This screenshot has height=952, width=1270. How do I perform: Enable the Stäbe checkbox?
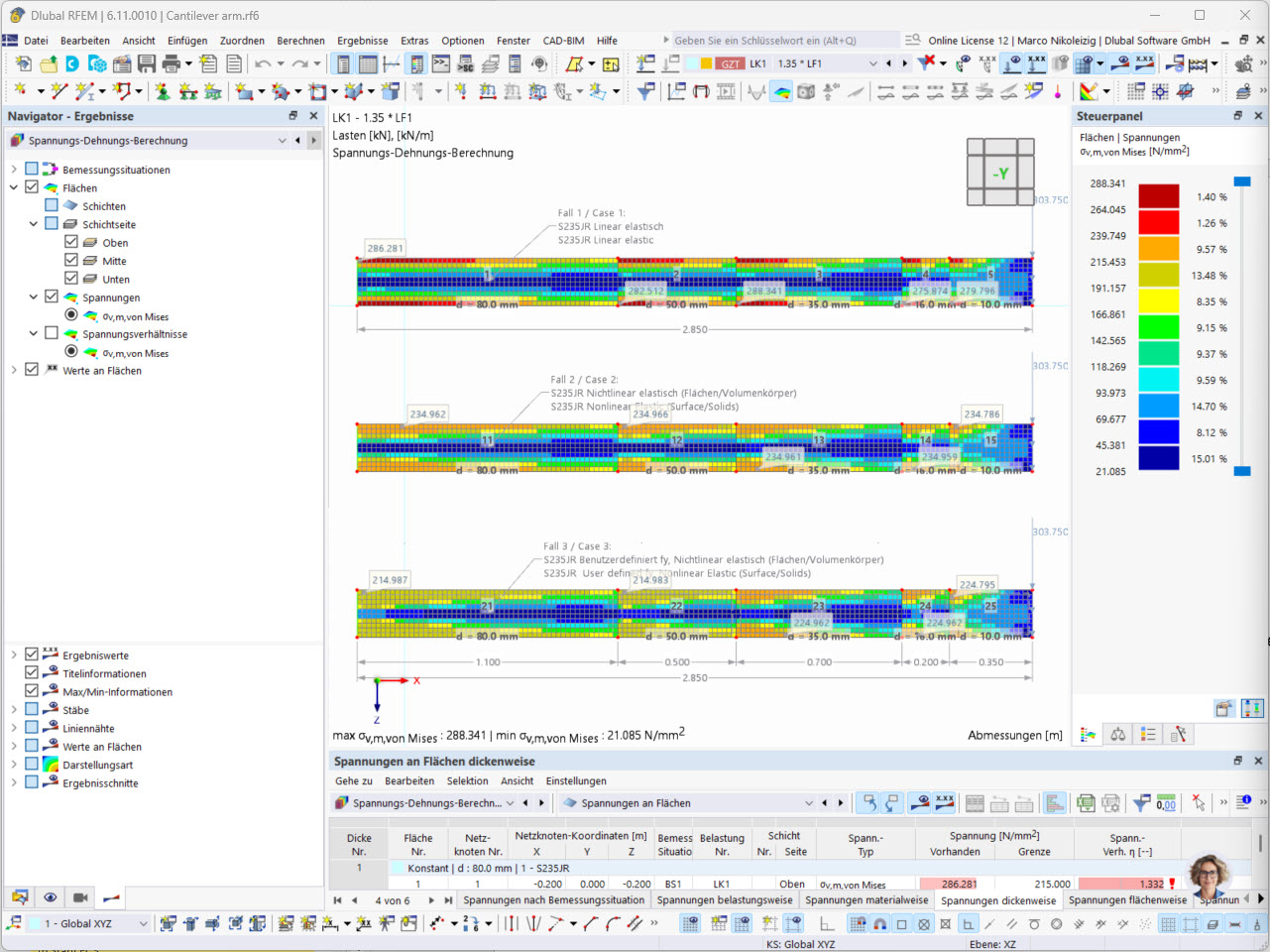pos(32,710)
